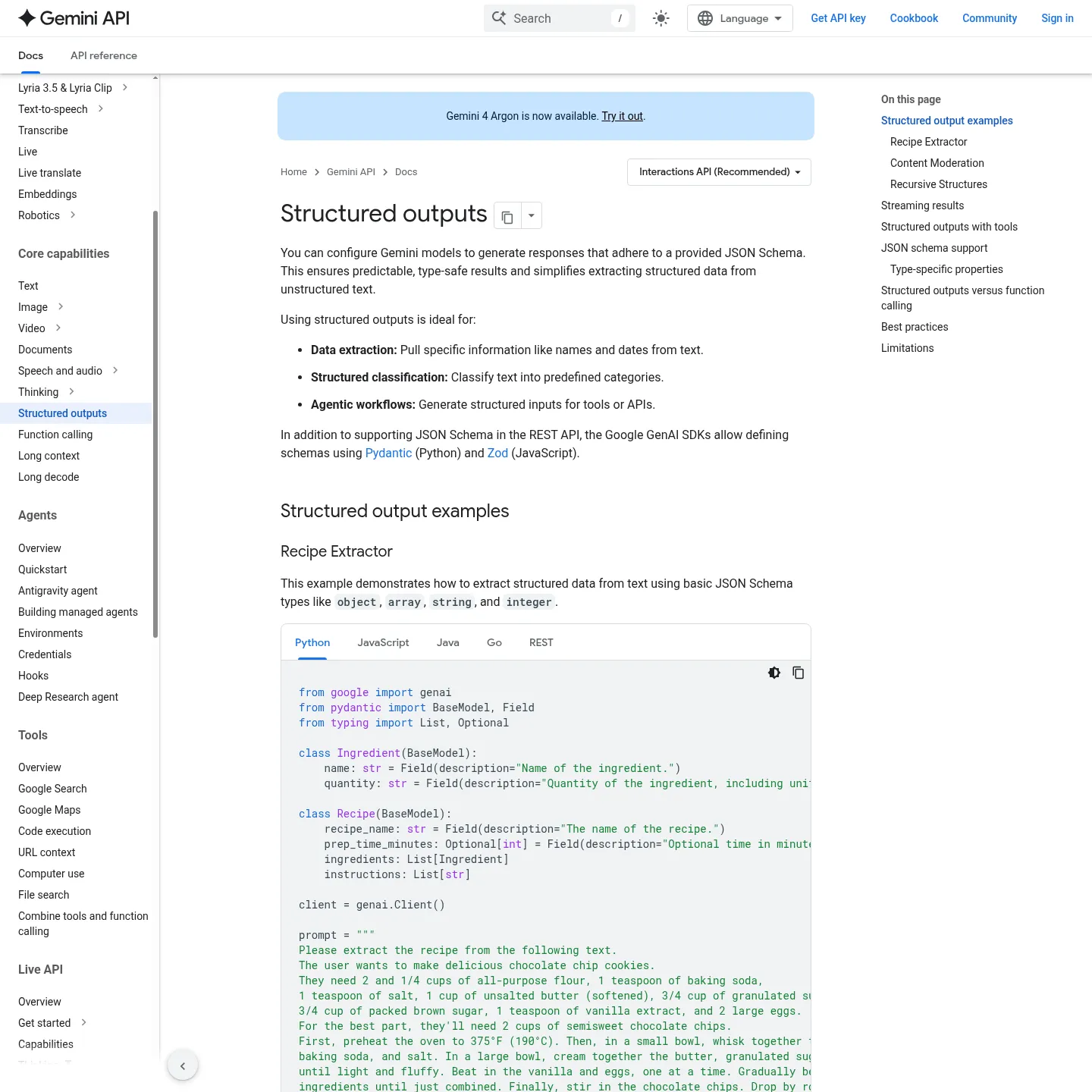Click the copy page icon beside title
Image resolution: width=1092 pixels, height=1092 pixels.
pyautogui.click(x=507, y=216)
